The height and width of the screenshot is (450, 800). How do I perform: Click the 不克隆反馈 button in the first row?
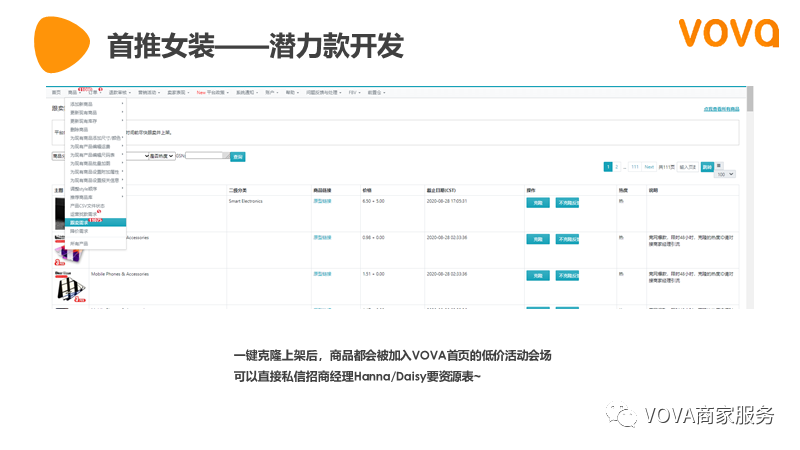pyautogui.click(x=567, y=201)
